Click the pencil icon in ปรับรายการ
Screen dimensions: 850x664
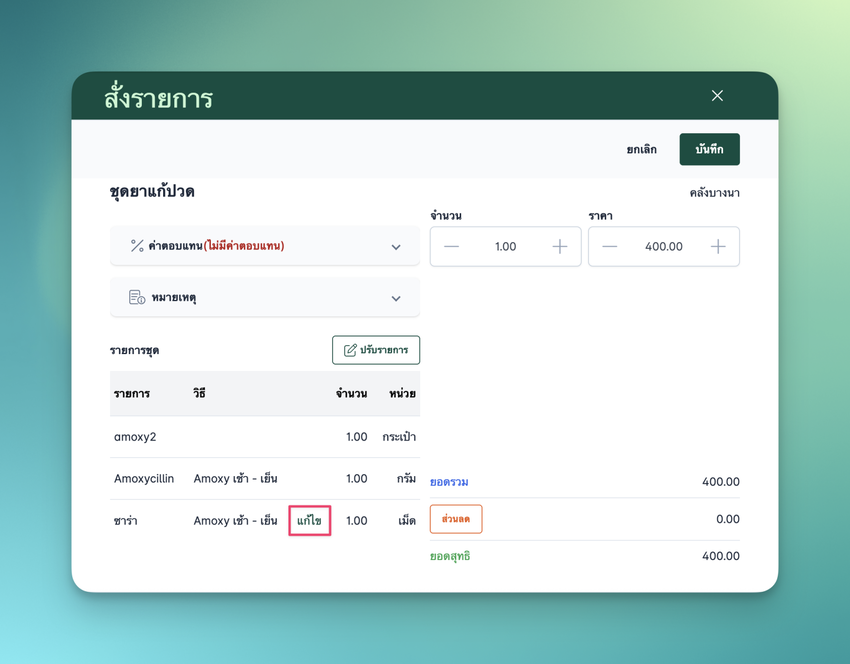(350, 350)
